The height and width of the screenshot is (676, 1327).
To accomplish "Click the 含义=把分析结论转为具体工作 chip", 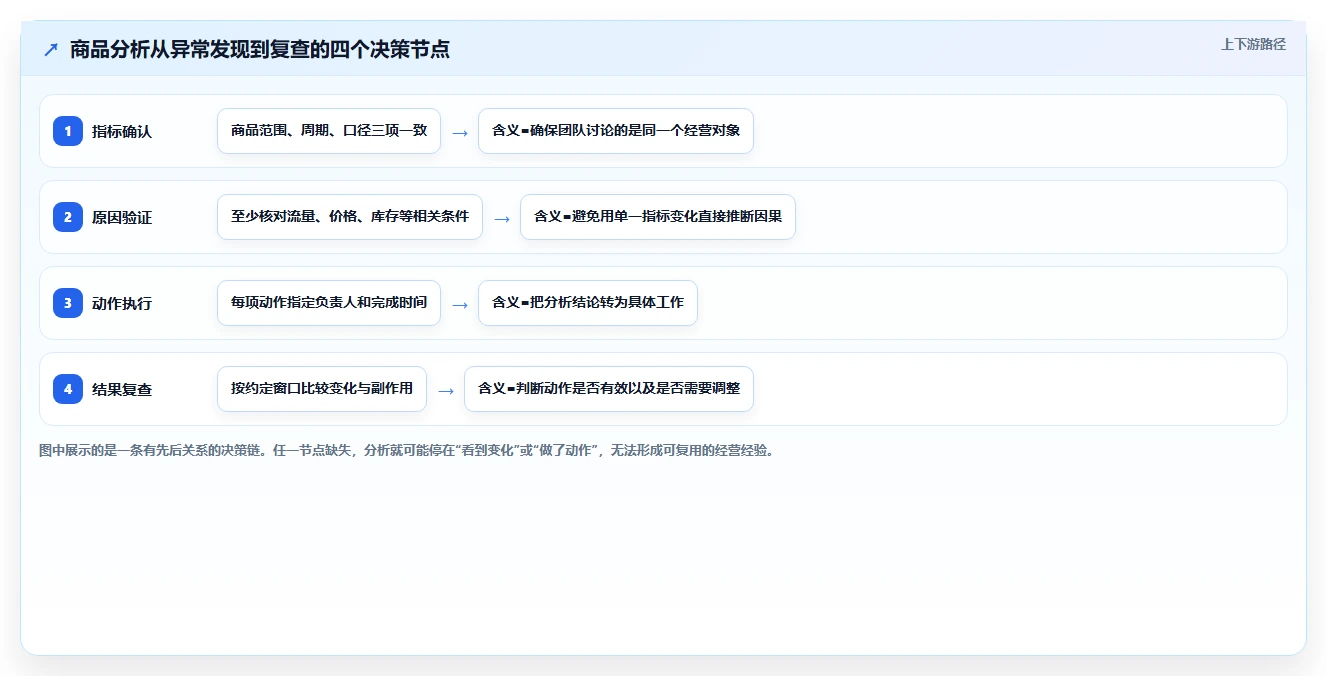I will coord(588,303).
